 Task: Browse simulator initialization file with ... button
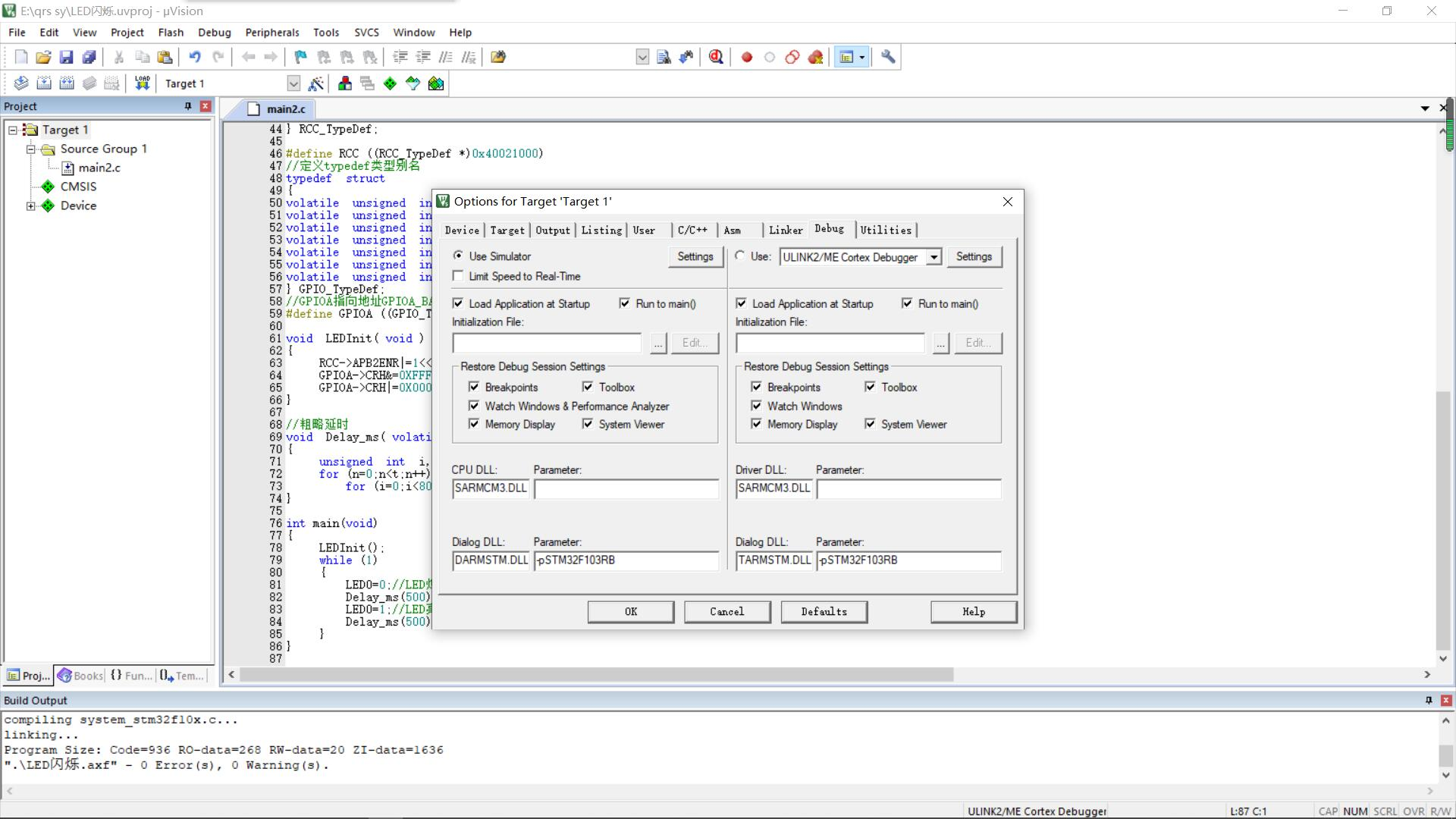(x=658, y=343)
